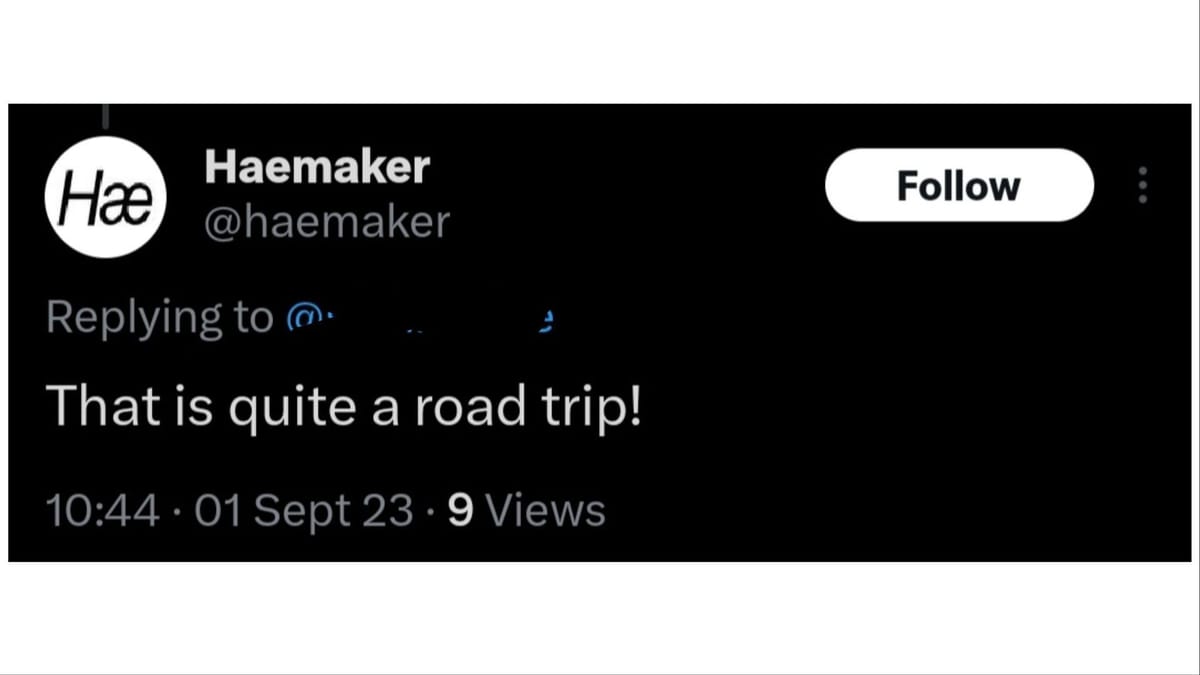Click the word "road" in the reply
This screenshot has width=1200, height=675.
[x=470, y=407]
